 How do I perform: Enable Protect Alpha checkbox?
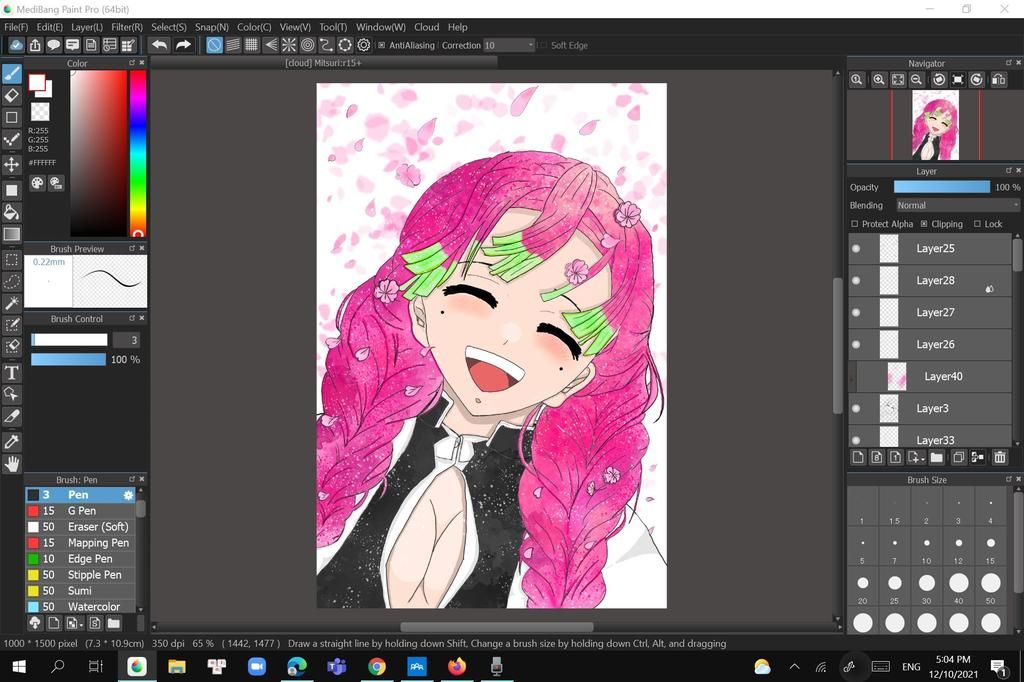tap(854, 223)
